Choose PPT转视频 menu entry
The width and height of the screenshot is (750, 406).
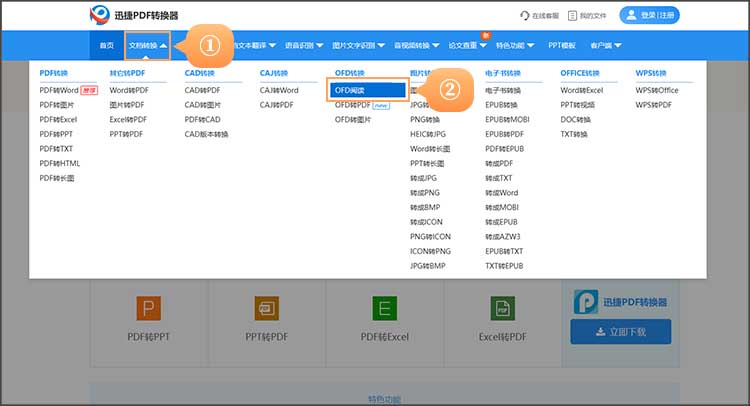click(577, 105)
